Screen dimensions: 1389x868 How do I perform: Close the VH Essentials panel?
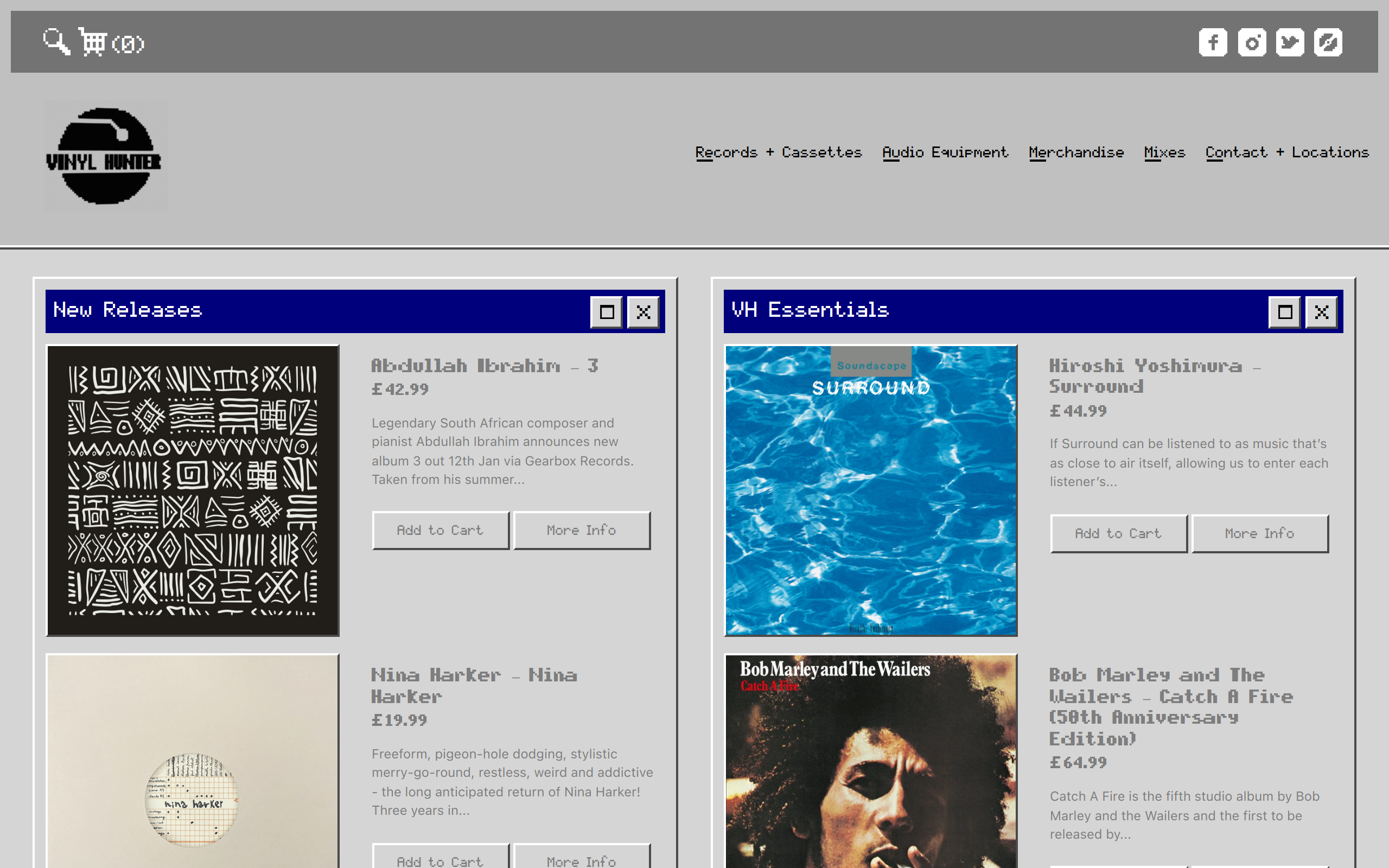1321,312
